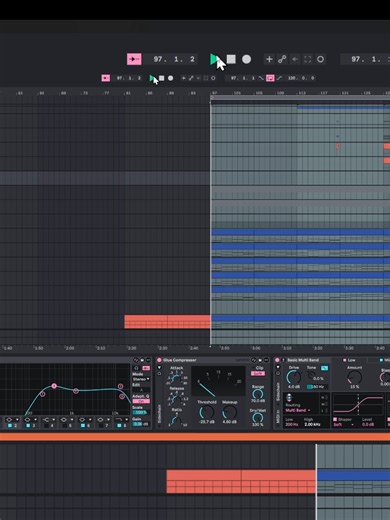Screen dimensions: 390x520
Task: Click the EQ Eight Scale 100% slider
Action: coord(141,412)
